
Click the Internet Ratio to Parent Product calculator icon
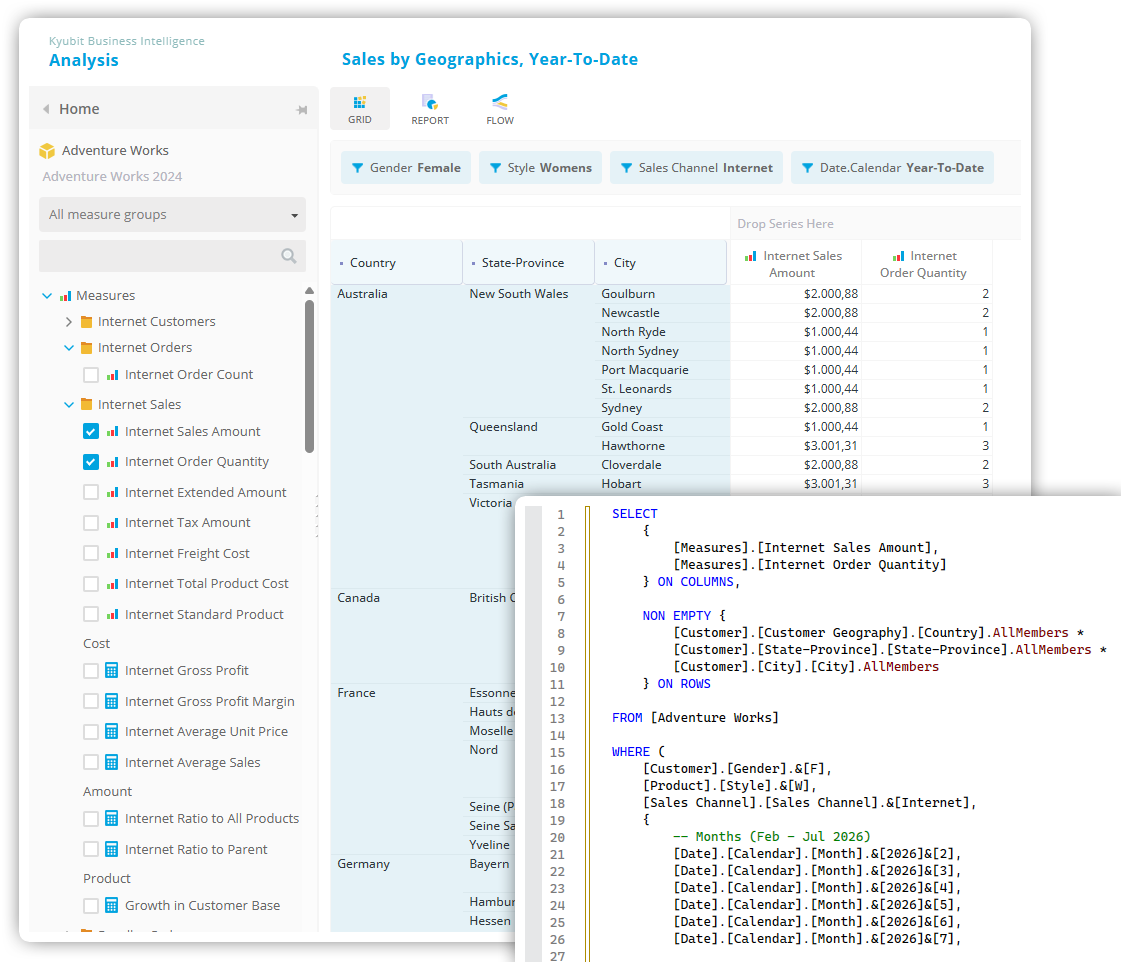(x=112, y=849)
